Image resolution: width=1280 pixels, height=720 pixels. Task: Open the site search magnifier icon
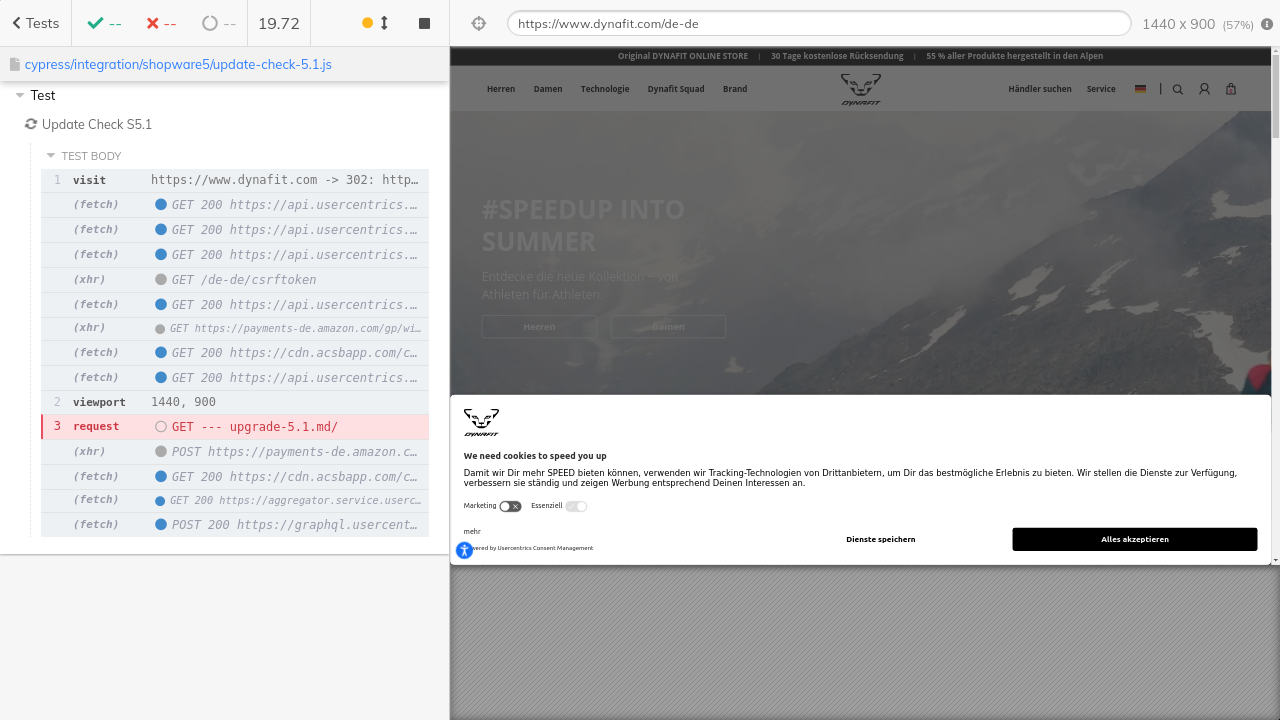pyautogui.click(x=1178, y=89)
